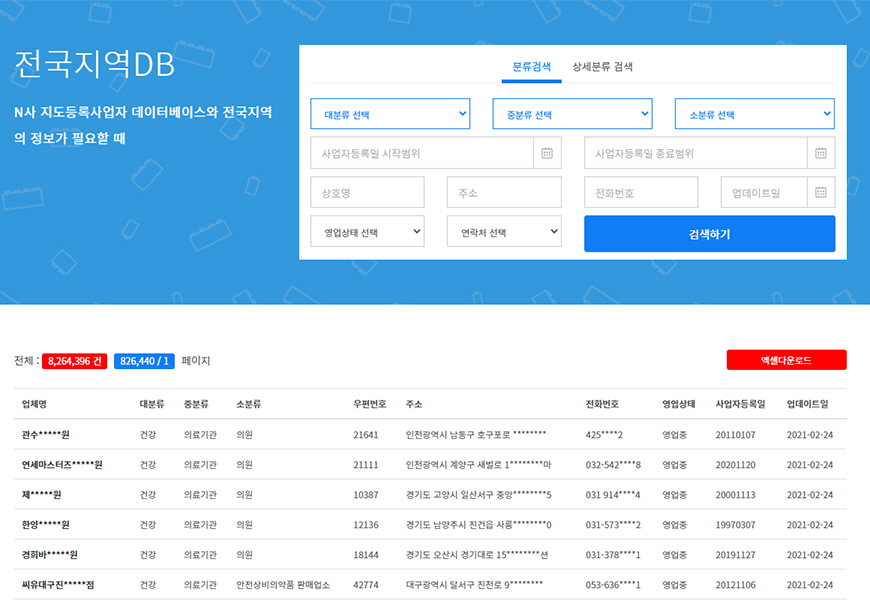Click the 인천광역시 남동구 호구포로 address
Image resolution: width=870 pixels, height=604 pixels.
[476, 435]
